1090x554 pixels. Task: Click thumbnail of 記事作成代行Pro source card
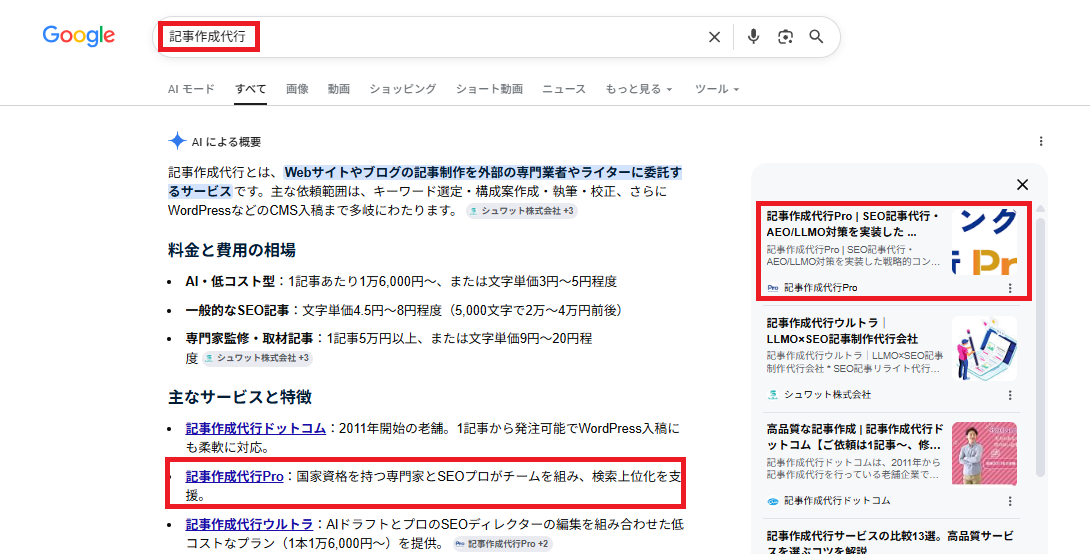coord(984,242)
